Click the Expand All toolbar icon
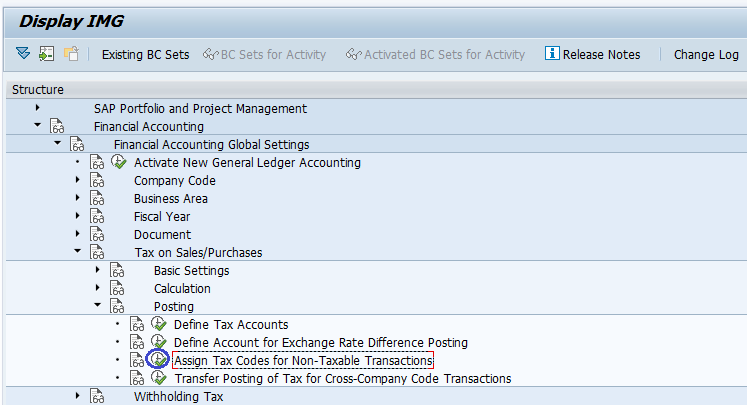Viewport: 747px width, 405px height. tap(23, 53)
